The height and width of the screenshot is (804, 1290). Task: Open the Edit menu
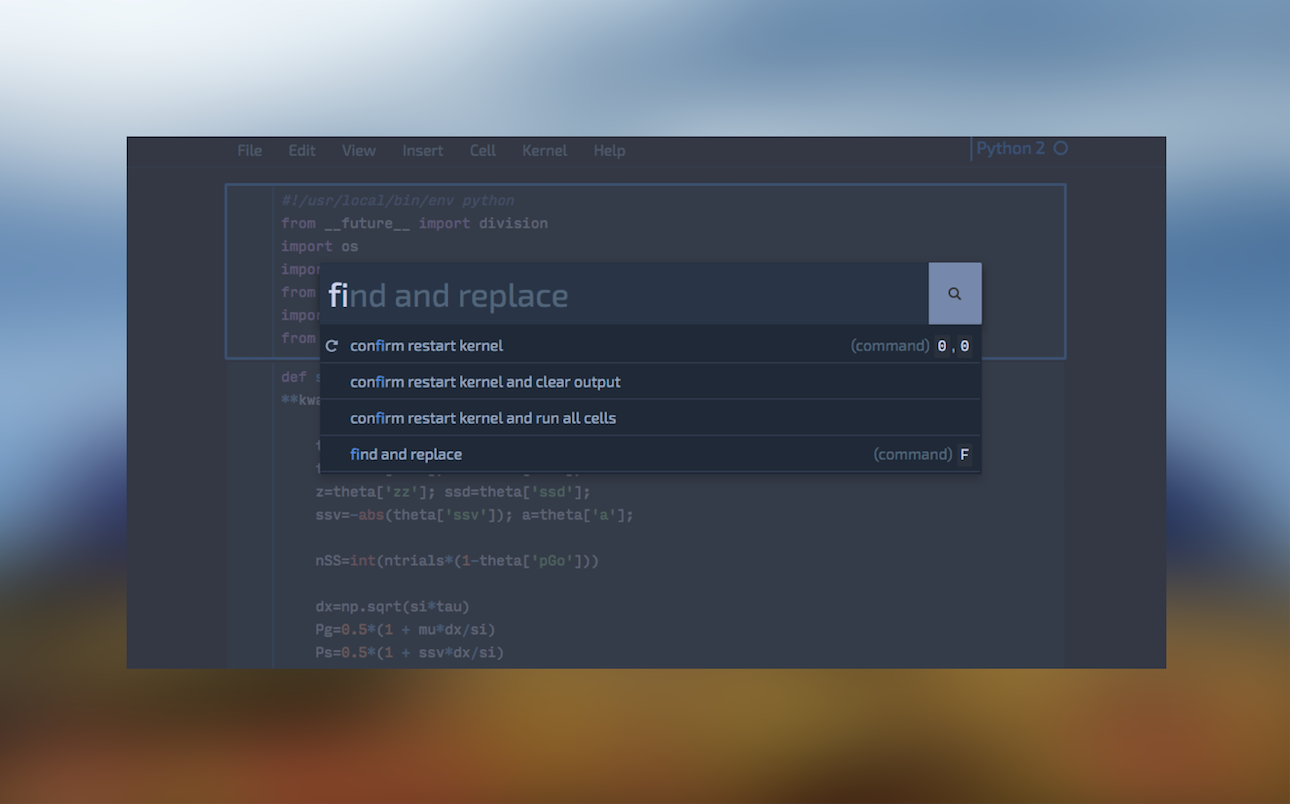click(301, 150)
